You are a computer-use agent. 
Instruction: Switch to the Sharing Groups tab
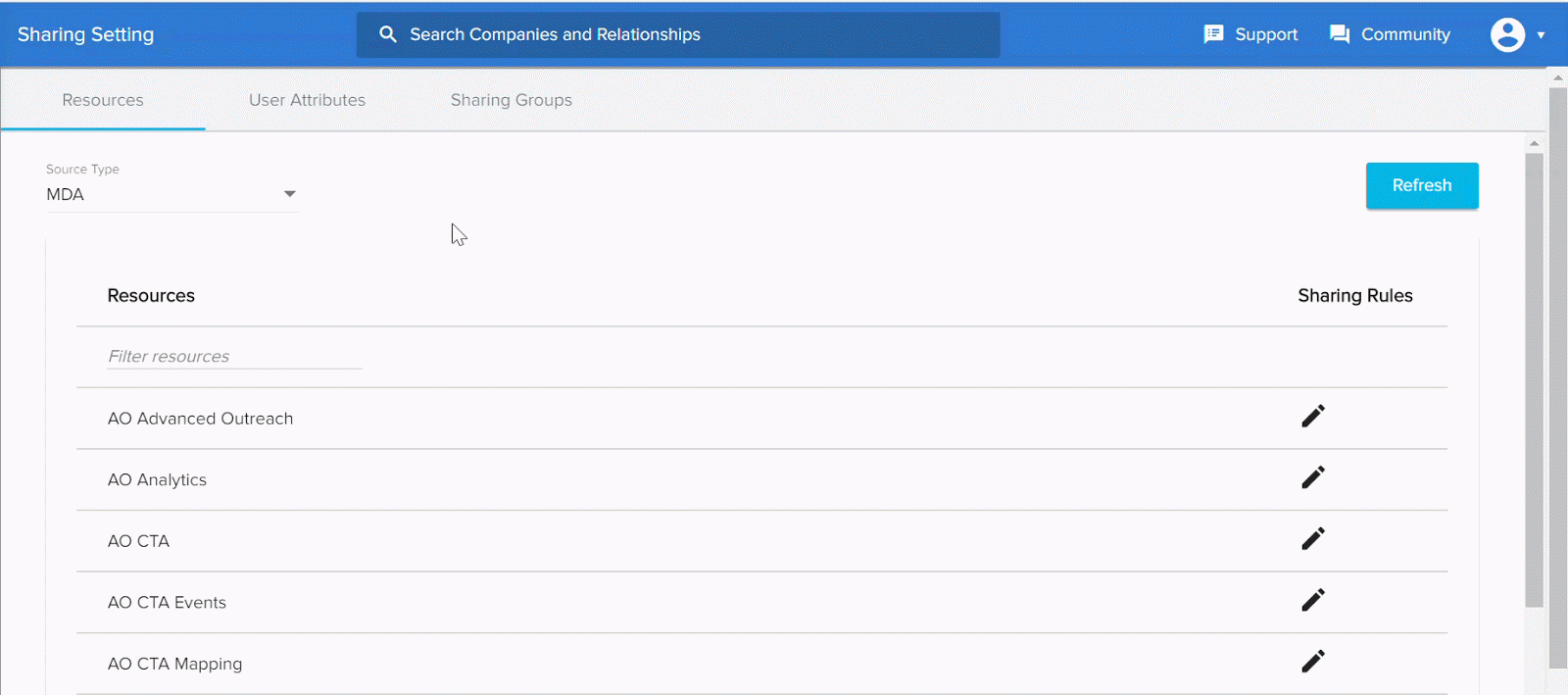click(512, 100)
